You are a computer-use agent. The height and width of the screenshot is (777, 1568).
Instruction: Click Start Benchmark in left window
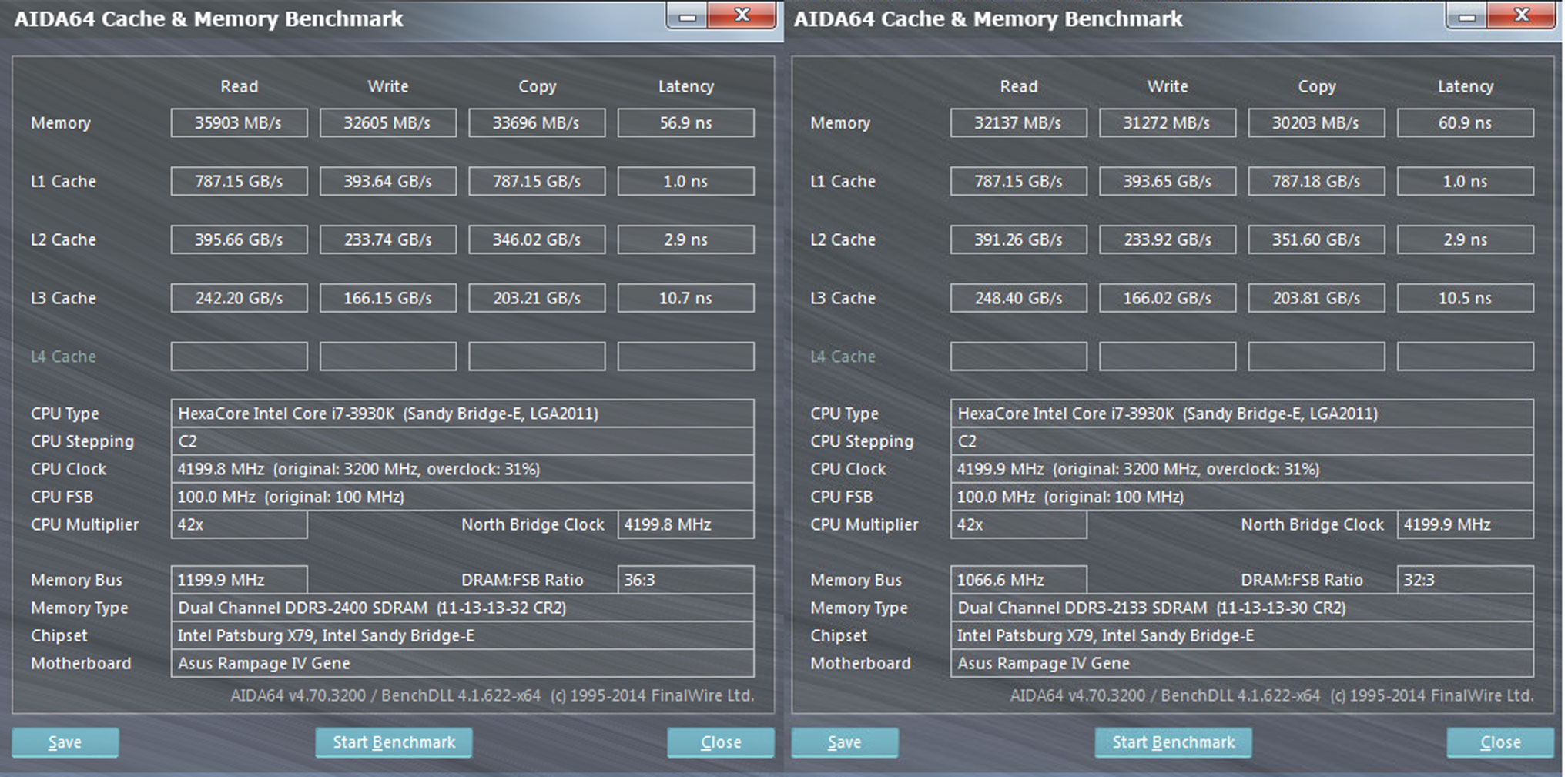(x=394, y=742)
